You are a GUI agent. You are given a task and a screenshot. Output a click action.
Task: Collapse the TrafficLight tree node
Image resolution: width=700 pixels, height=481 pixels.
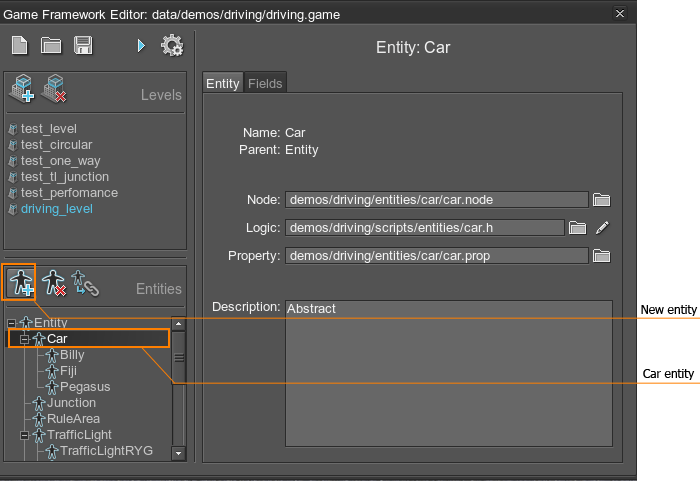click(25, 435)
